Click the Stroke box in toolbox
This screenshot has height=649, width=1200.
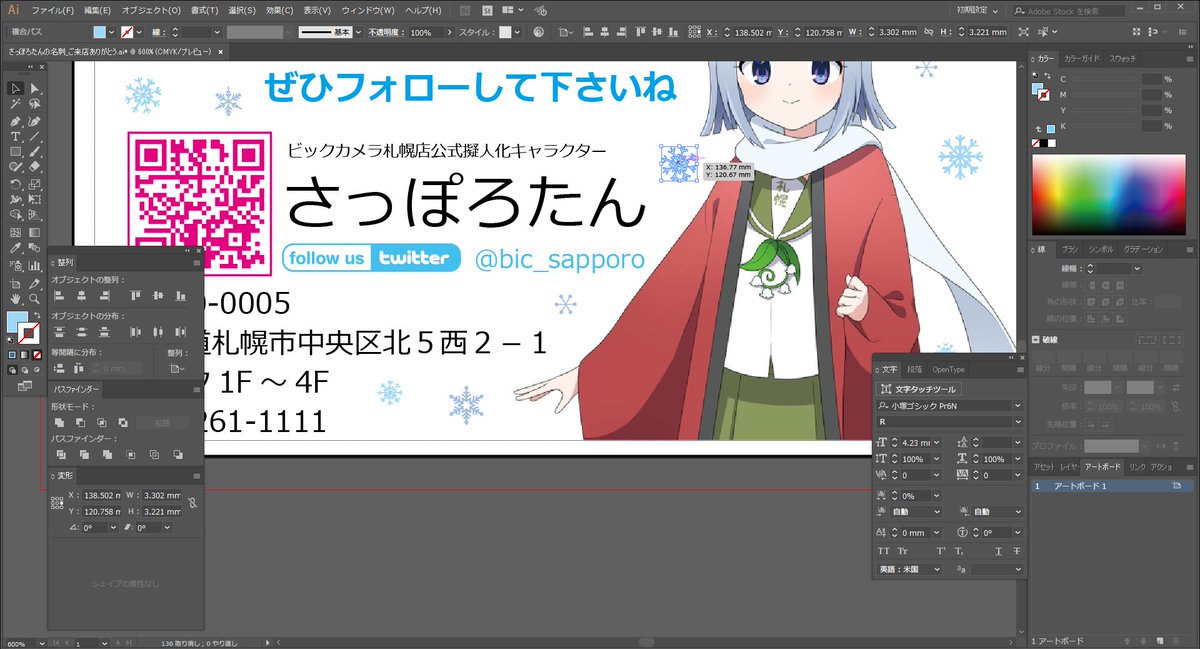pos(28,333)
